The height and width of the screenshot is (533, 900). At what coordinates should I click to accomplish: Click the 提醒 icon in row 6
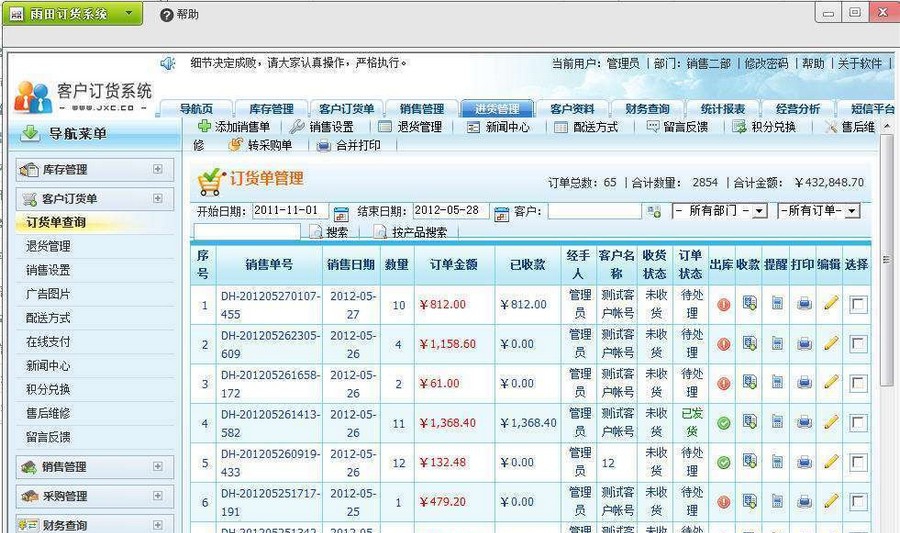click(x=777, y=501)
